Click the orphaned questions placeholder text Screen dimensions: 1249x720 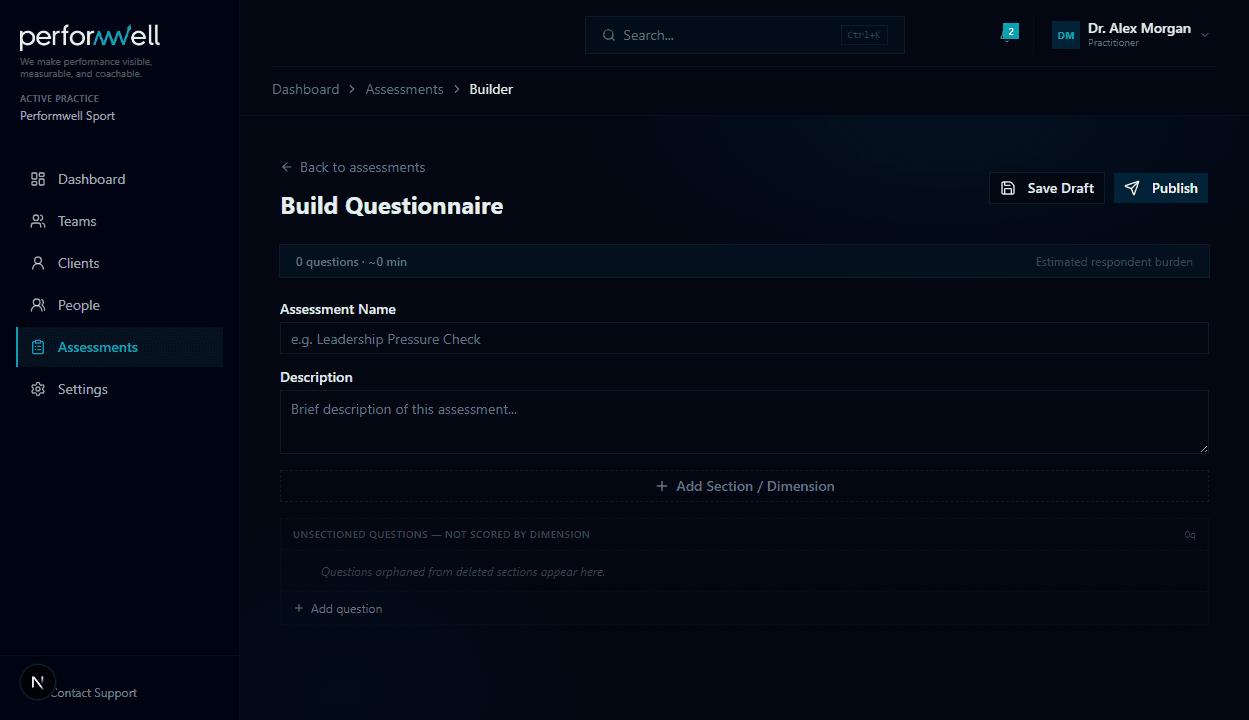click(463, 572)
